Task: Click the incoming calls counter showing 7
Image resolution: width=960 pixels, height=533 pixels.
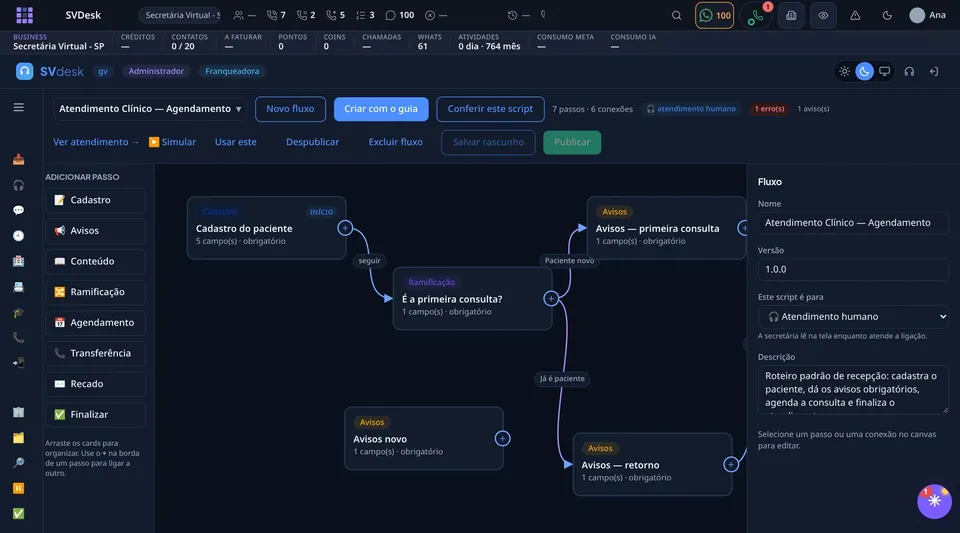Action: coord(276,15)
